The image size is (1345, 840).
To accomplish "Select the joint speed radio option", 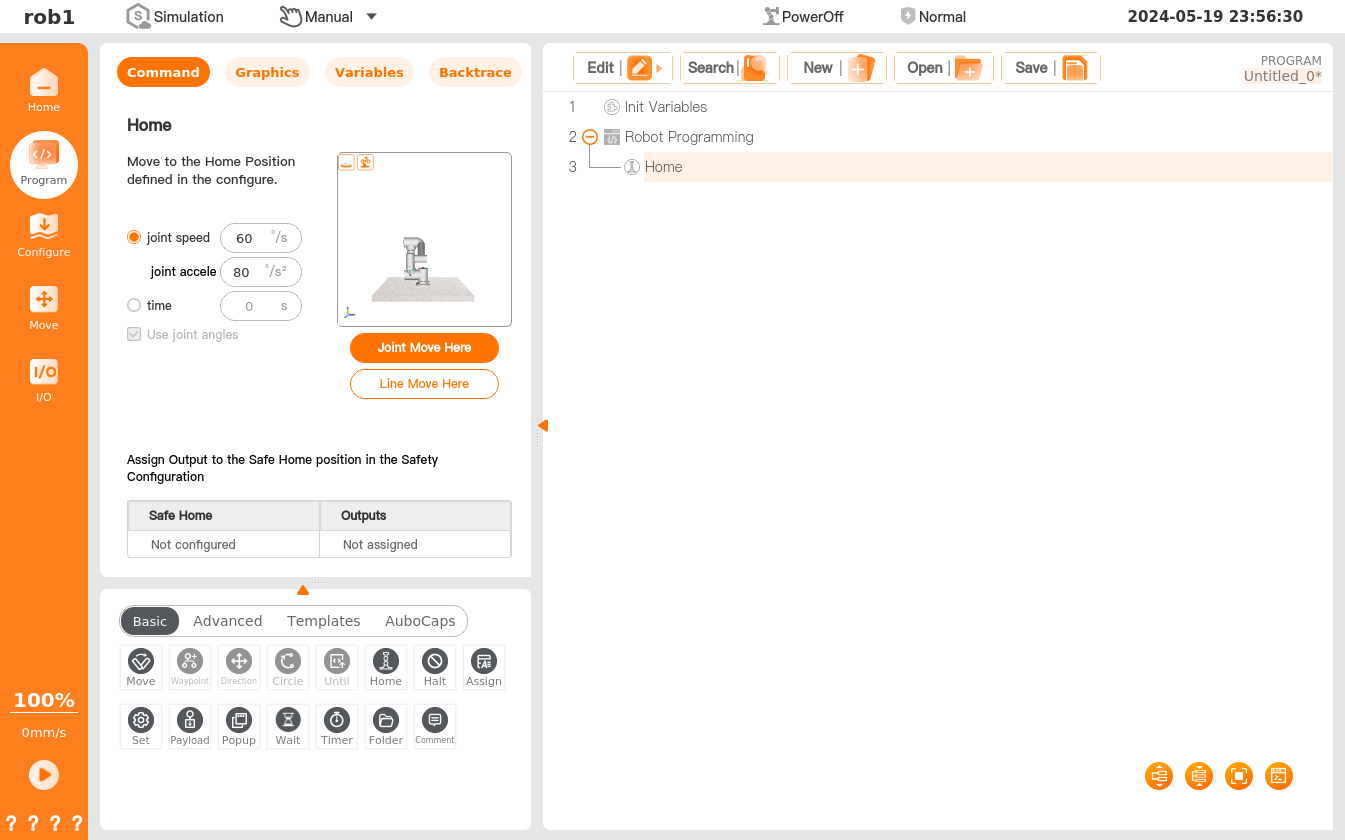I will point(134,238).
